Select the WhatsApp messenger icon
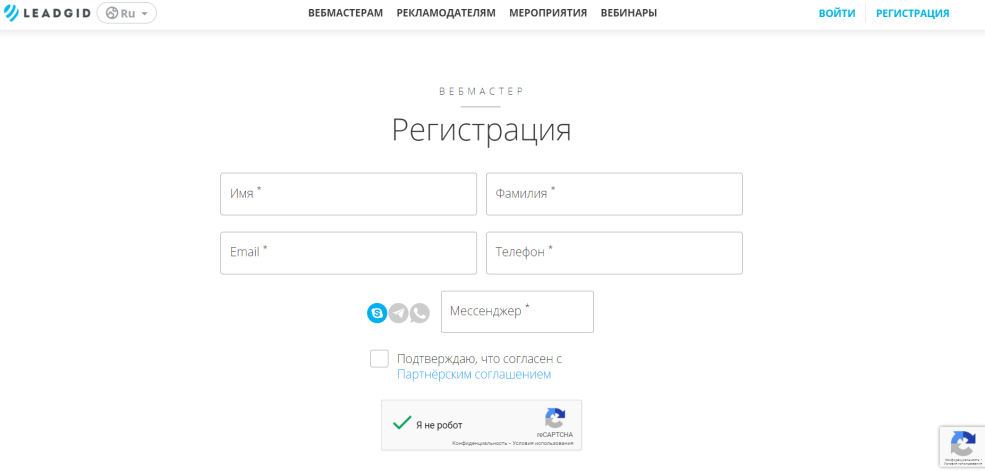Viewport: 985px width, 471px height. 420,313
